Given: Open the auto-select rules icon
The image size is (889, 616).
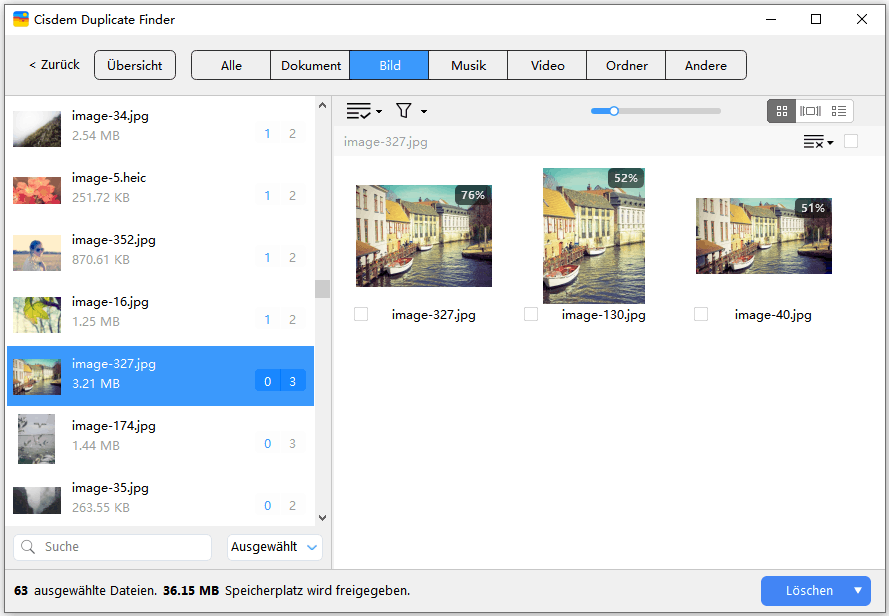Looking at the screenshot, I should coord(364,111).
